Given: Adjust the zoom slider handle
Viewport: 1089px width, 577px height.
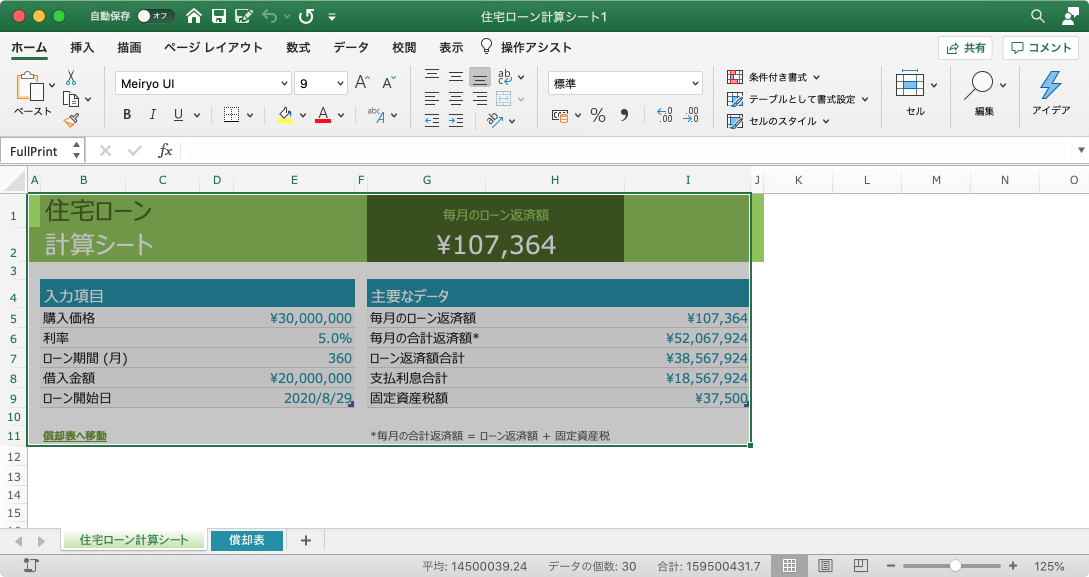Looking at the screenshot, I should click(956, 566).
